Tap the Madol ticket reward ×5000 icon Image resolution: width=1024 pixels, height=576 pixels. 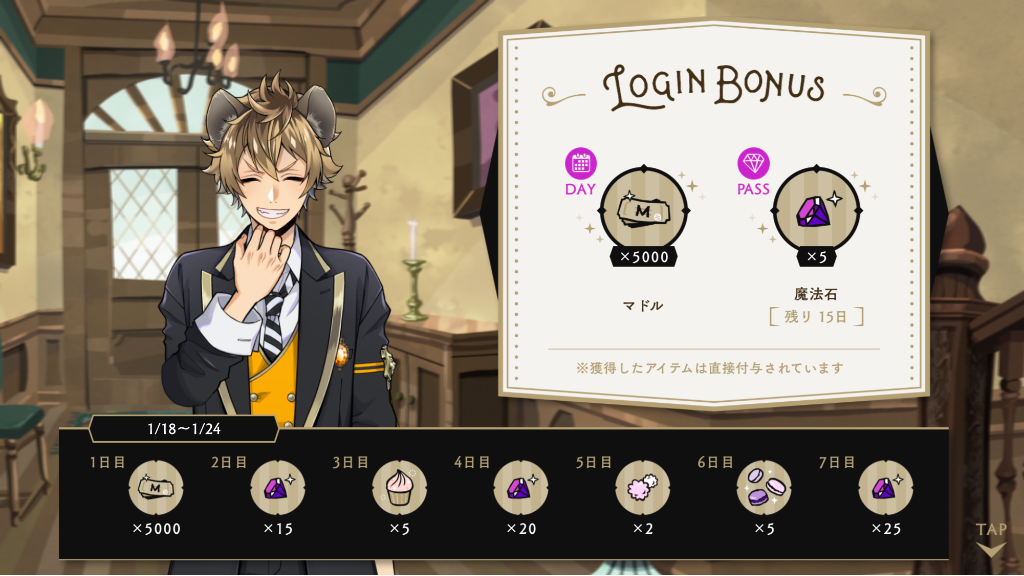tap(644, 210)
